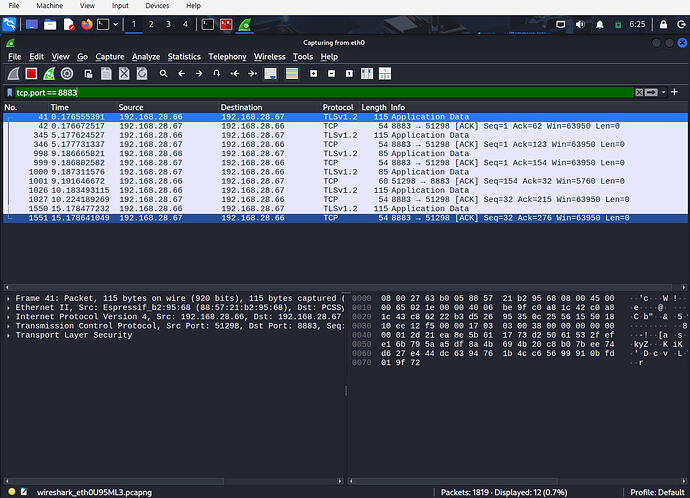Reload this capture file icon
The image size is (690, 498).
[x=142, y=73]
